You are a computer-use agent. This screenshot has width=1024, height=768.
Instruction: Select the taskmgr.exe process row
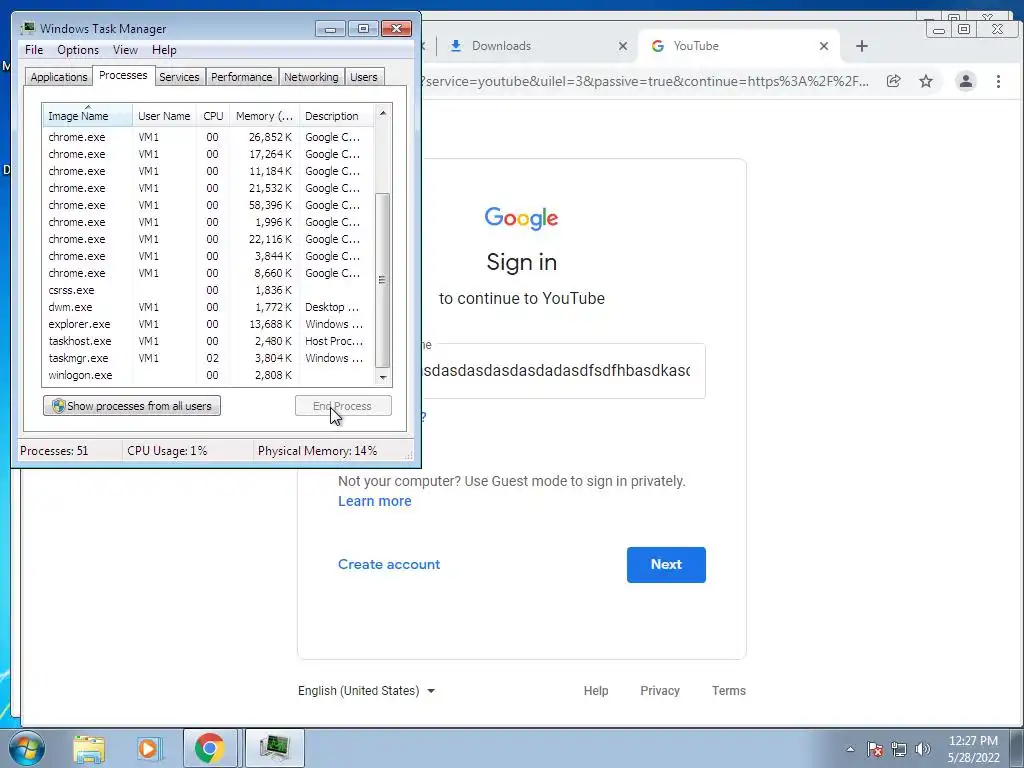(208, 358)
